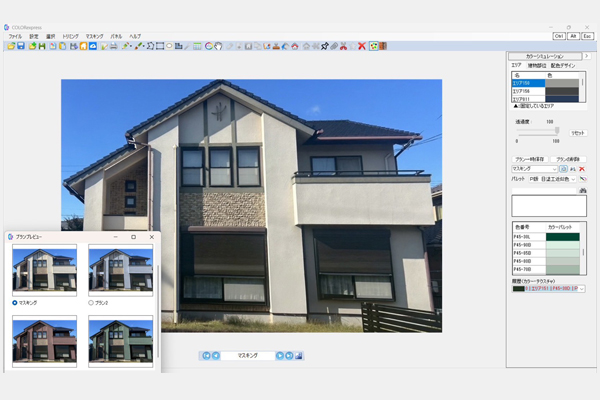Click the open folder icon in toolbar

[x=11, y=46]
